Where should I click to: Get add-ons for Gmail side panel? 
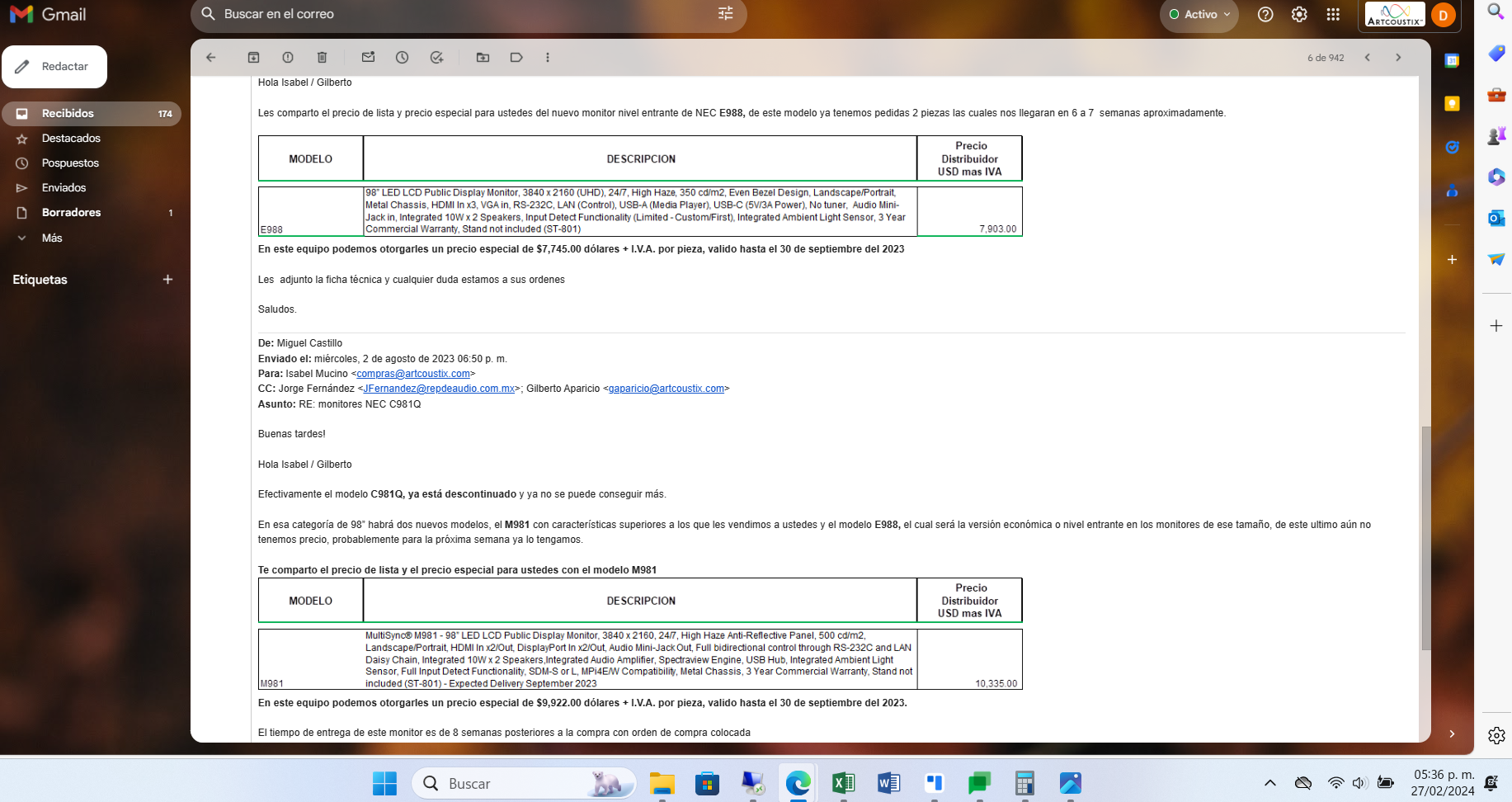(x=1452, y=259)
